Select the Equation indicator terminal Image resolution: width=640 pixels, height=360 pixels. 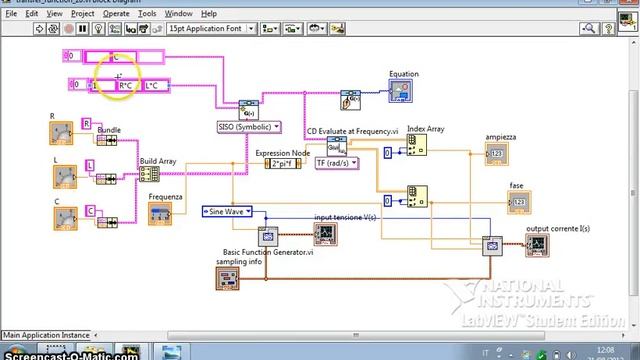point(400,91)
